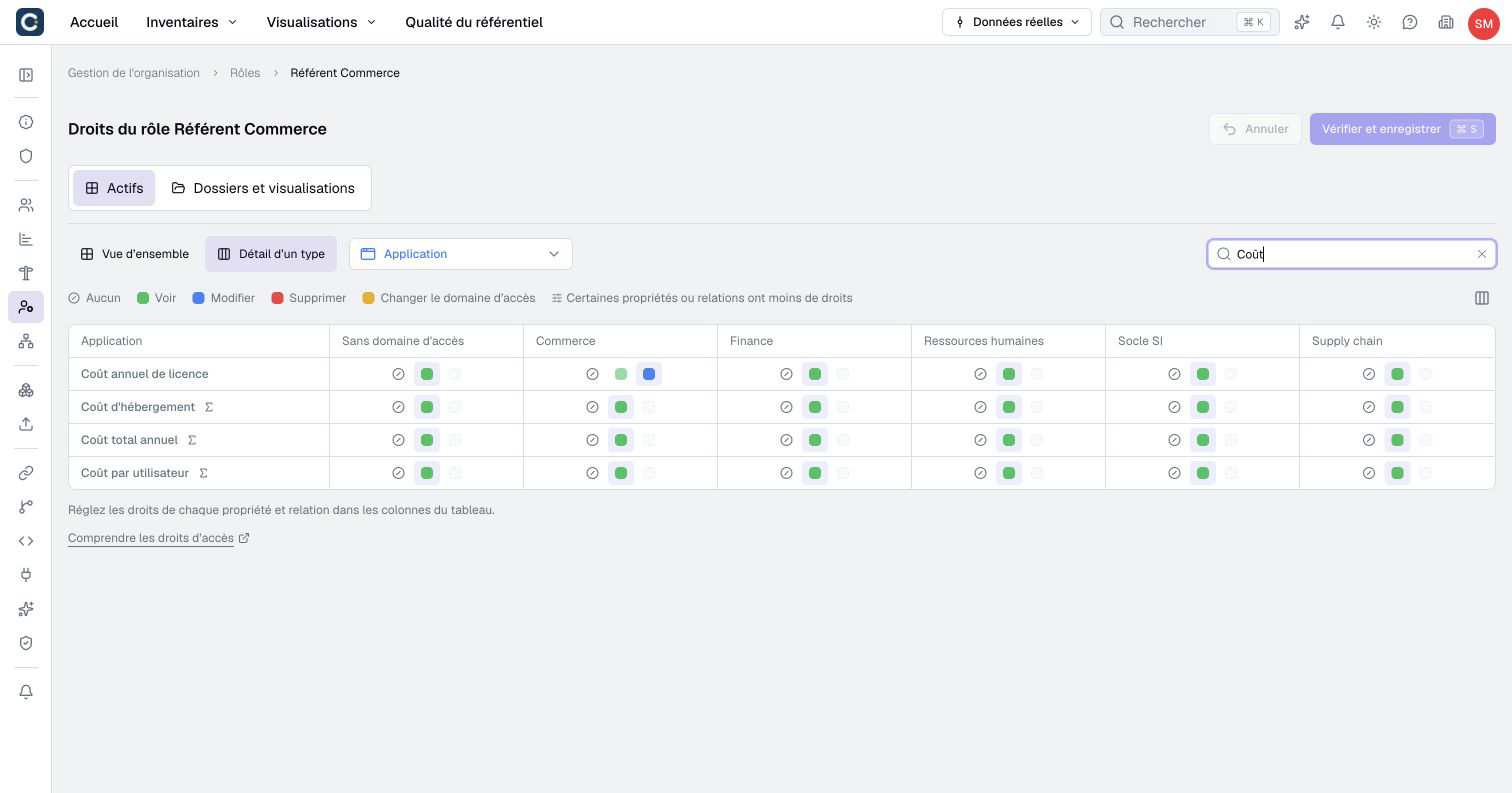1512x793 pixels.
Task: Switch theme with the sun icon
Action: point(1374,22)
